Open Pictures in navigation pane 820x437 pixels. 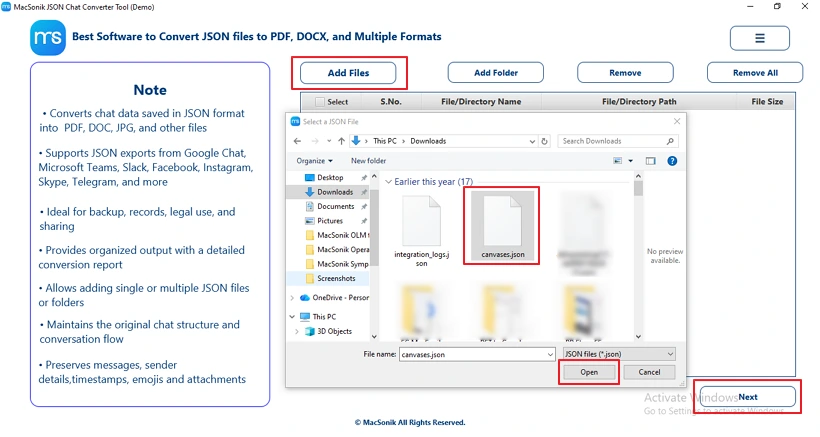[x=330, y=221]
